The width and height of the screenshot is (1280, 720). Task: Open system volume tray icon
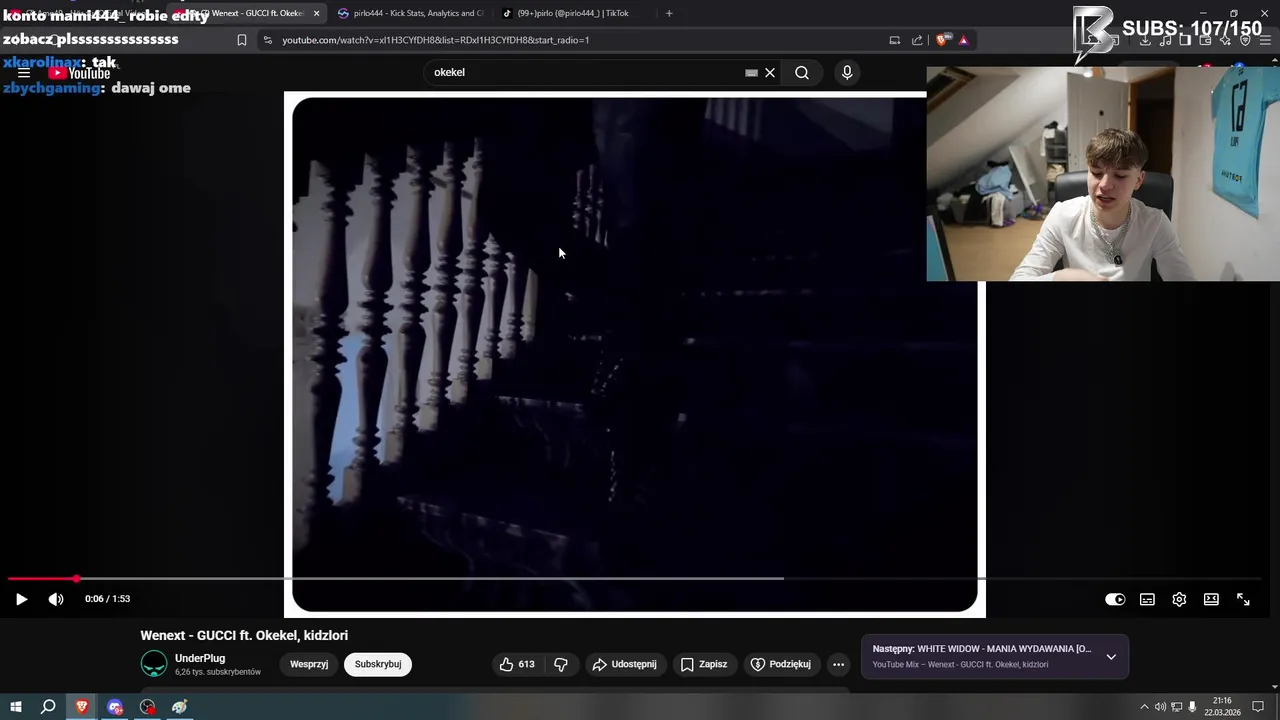[x=1160, y=707]
